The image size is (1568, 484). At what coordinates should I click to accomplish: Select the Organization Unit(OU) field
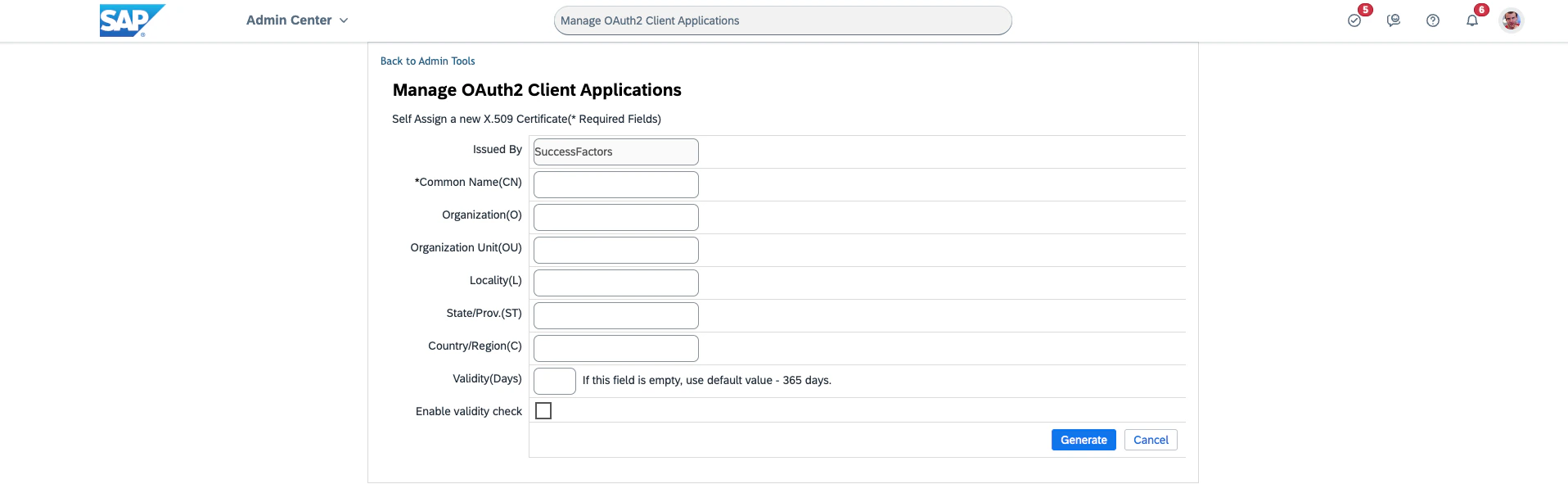616,250
